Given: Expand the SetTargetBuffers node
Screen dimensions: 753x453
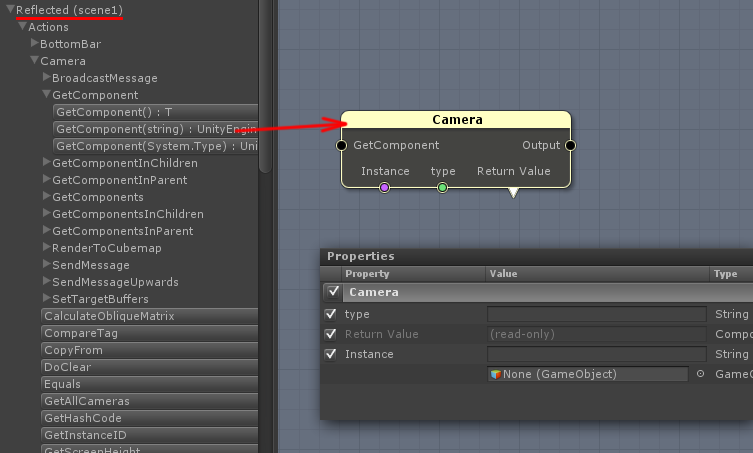Looking at the screenshot, I should (47, 298).
